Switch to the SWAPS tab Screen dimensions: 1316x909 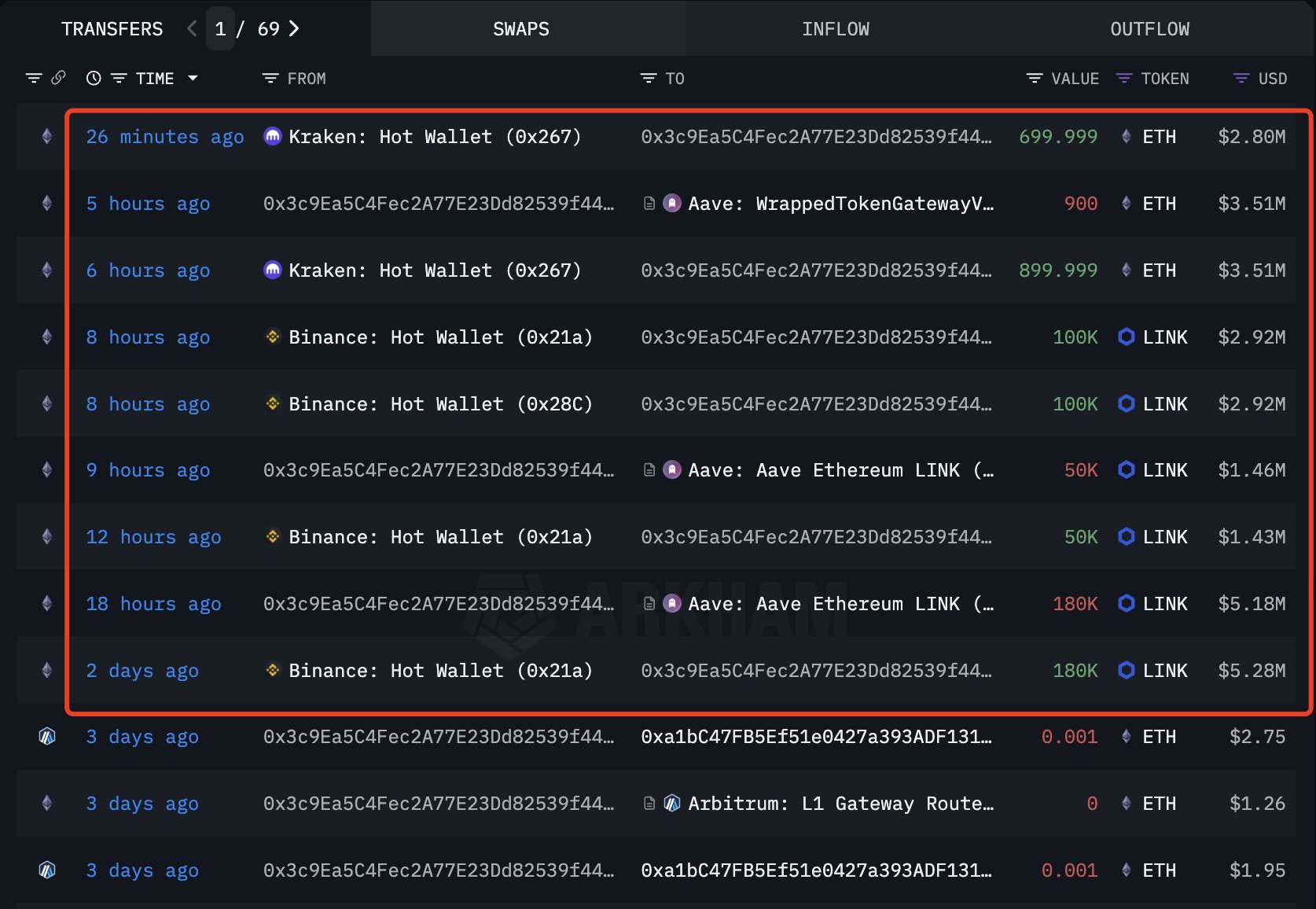[x=520, y=29]
